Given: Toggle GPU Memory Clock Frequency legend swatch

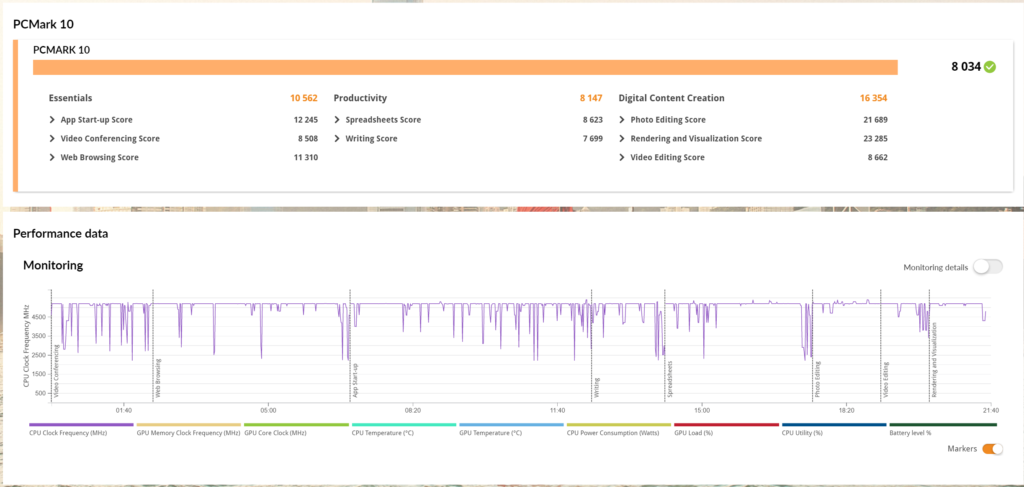Looking at the screenshot, I should [189, 424].
